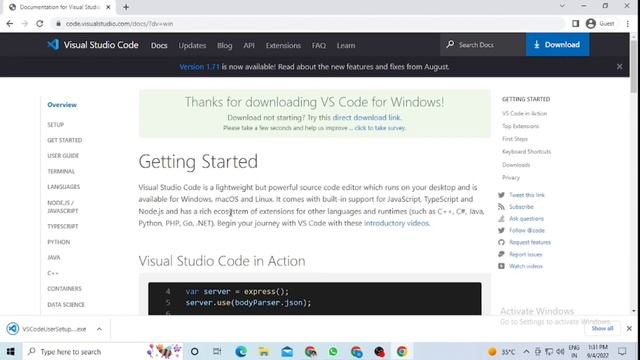Dismiss the Version 1.71 announcement banner
The height and width of the screenshot is (360, 640).
coord(620,66)
